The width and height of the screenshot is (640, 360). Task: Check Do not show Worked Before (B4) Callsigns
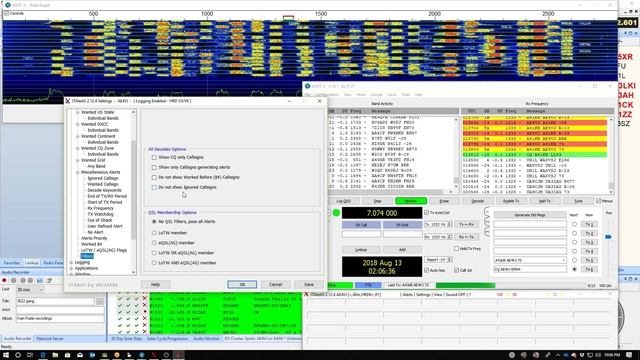(x=154, y=178)
